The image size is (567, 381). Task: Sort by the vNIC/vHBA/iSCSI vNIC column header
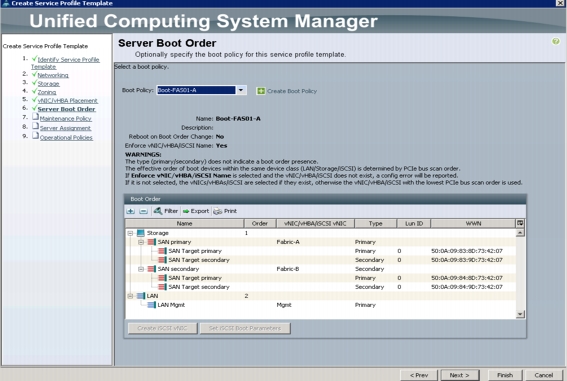click(315, 223)
